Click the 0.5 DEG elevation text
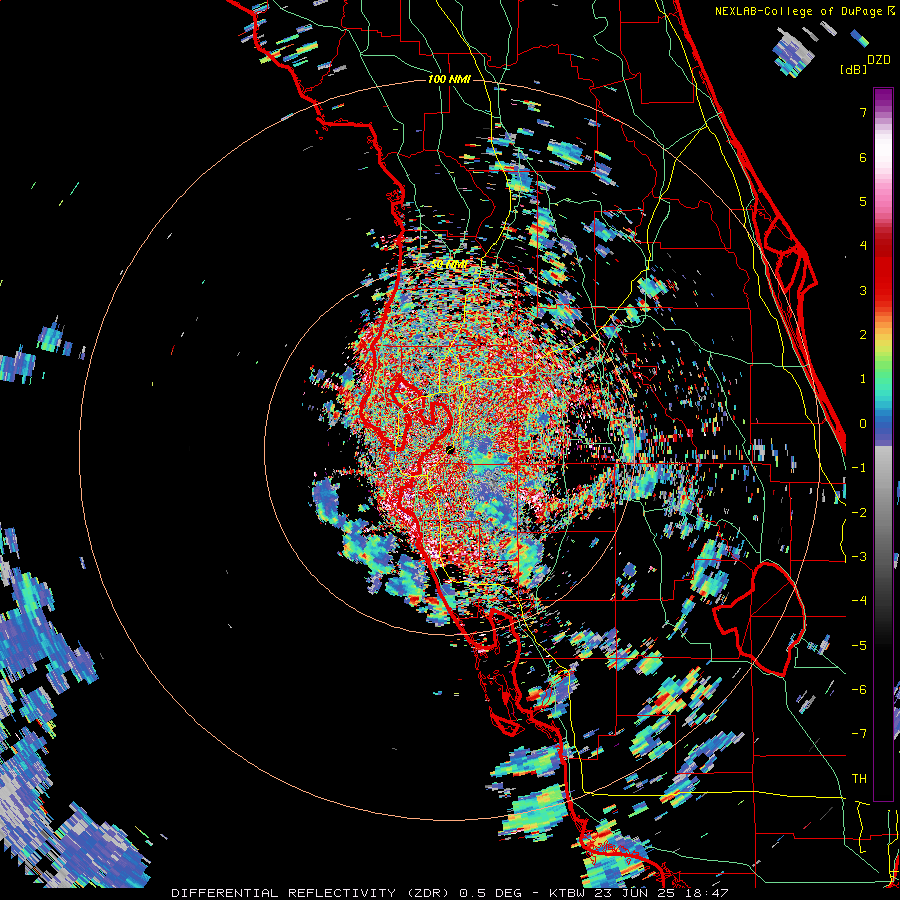900x900 pixels. 491,893
